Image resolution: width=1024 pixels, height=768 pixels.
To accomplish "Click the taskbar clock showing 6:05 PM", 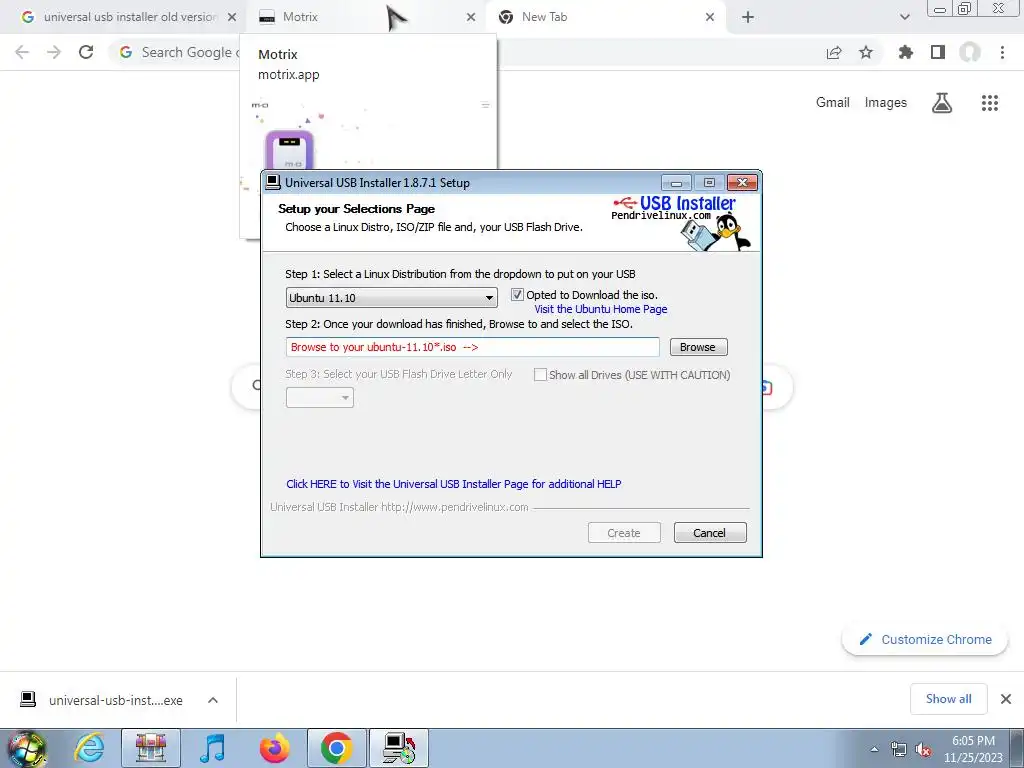I will pyautogui.click(x=973, y=749).
